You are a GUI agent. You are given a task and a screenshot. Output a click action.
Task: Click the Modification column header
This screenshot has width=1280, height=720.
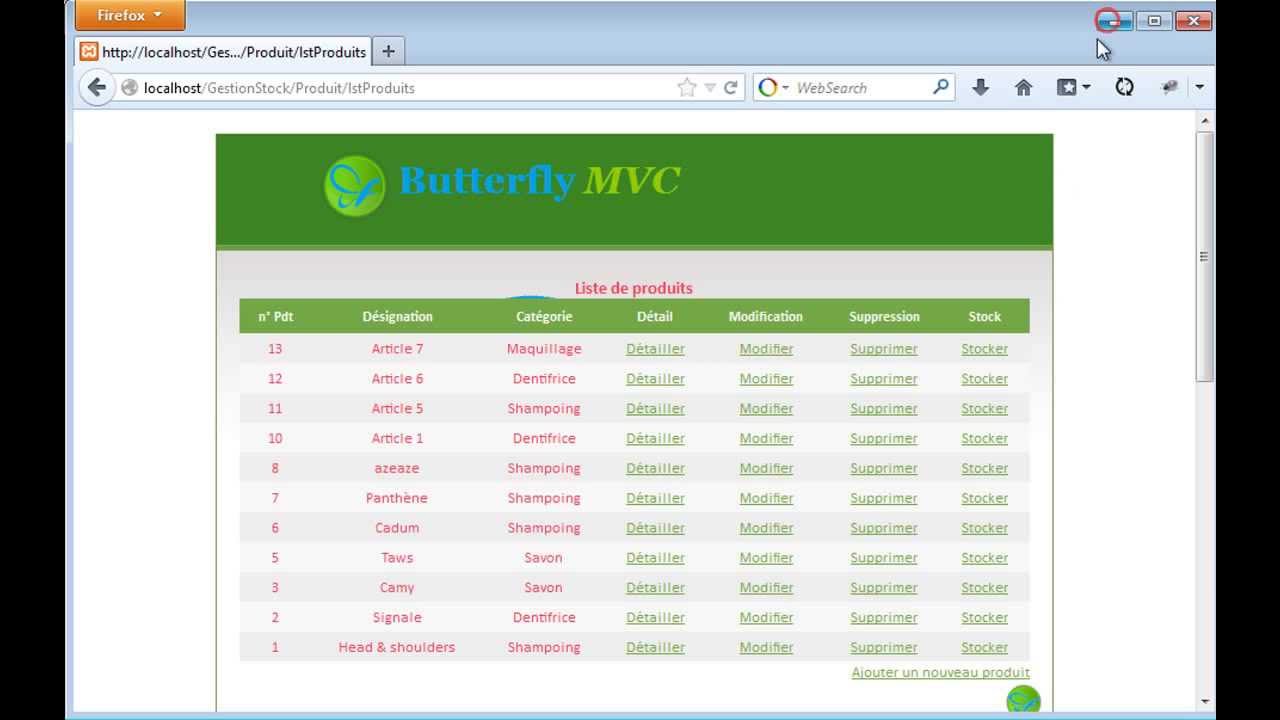click(766, 316)
